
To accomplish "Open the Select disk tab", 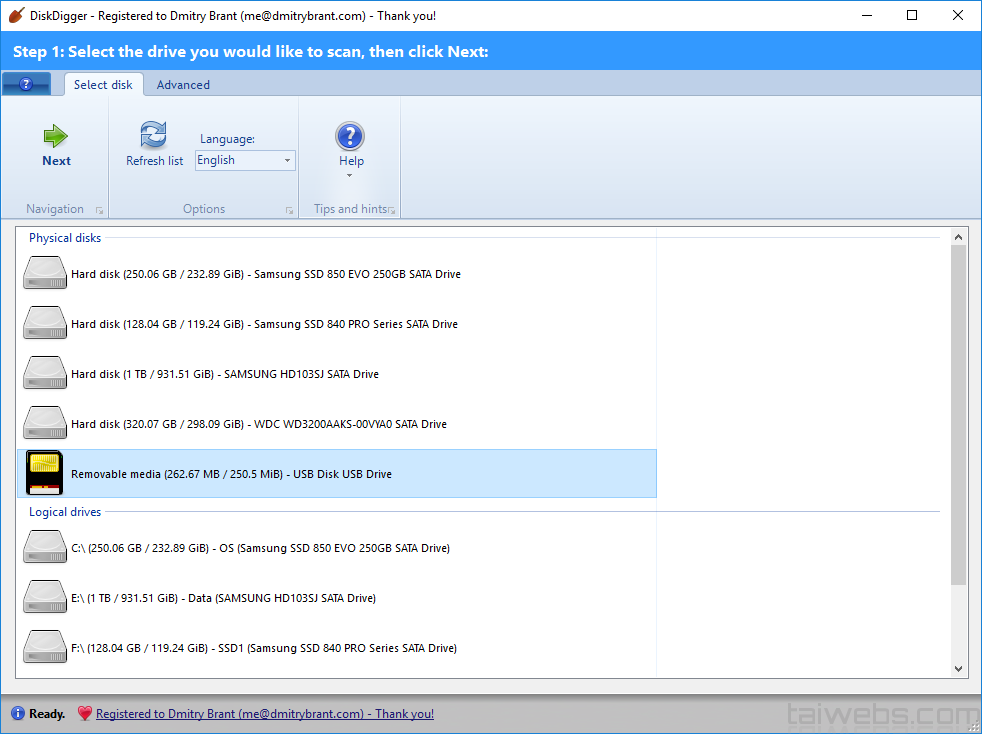I will 103,85.
